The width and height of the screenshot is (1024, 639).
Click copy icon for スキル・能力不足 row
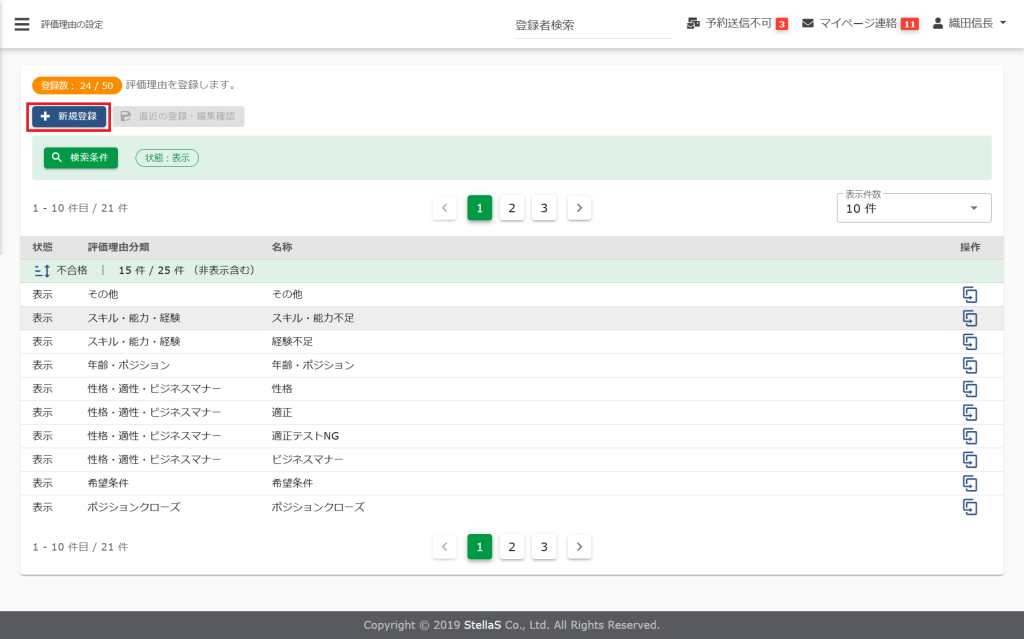(969, 318)
